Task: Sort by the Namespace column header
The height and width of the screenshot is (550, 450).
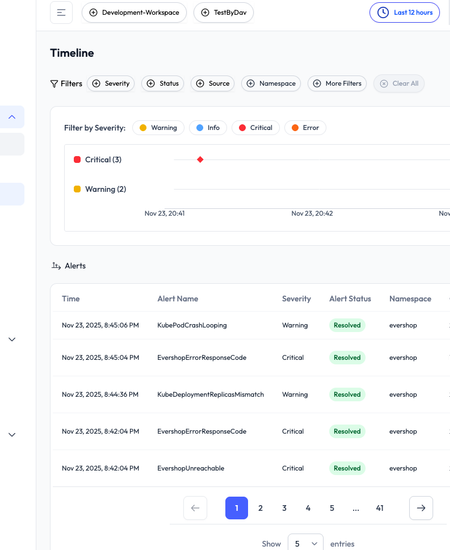Action: tap(410, 299)
